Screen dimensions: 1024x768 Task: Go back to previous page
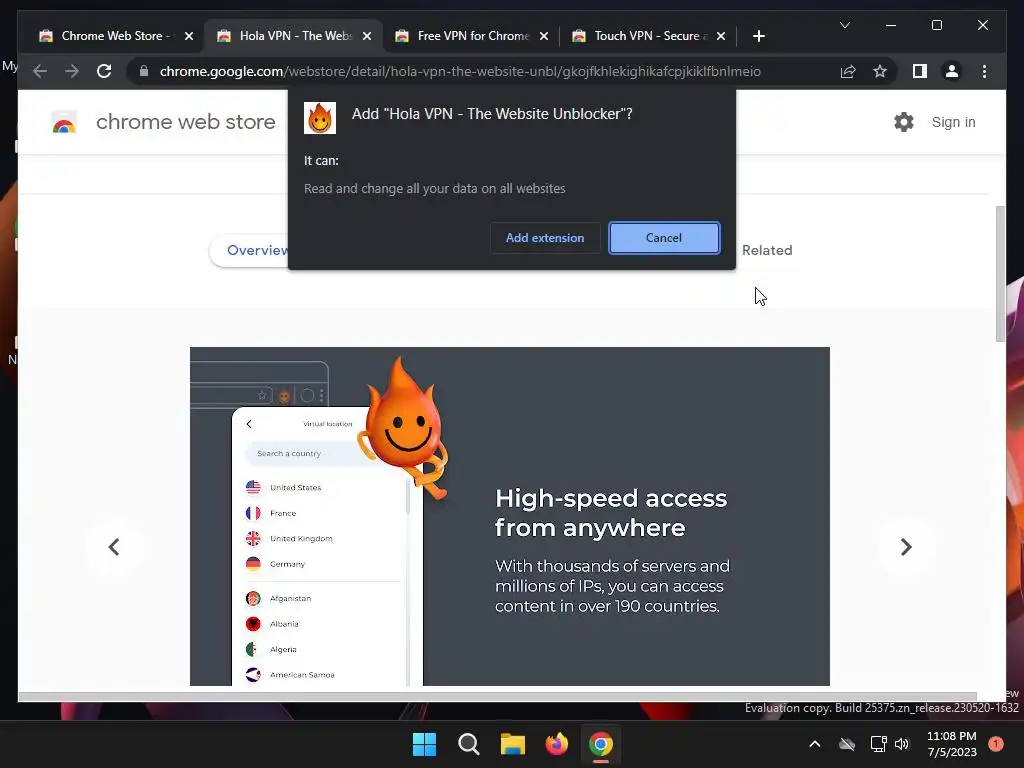pos(40,71)
